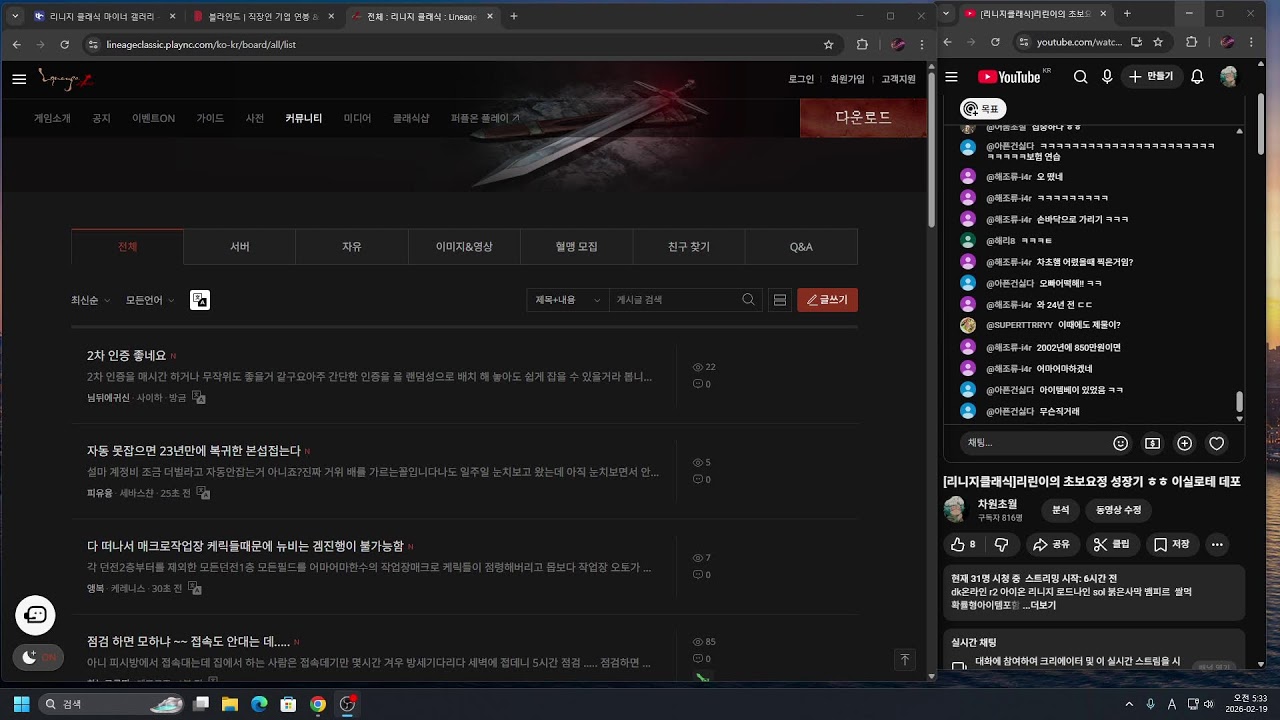Screen dimensions: 1280x720
Task: Open the 커뮤니티 nav menu
Action: (x=304, y=118)
